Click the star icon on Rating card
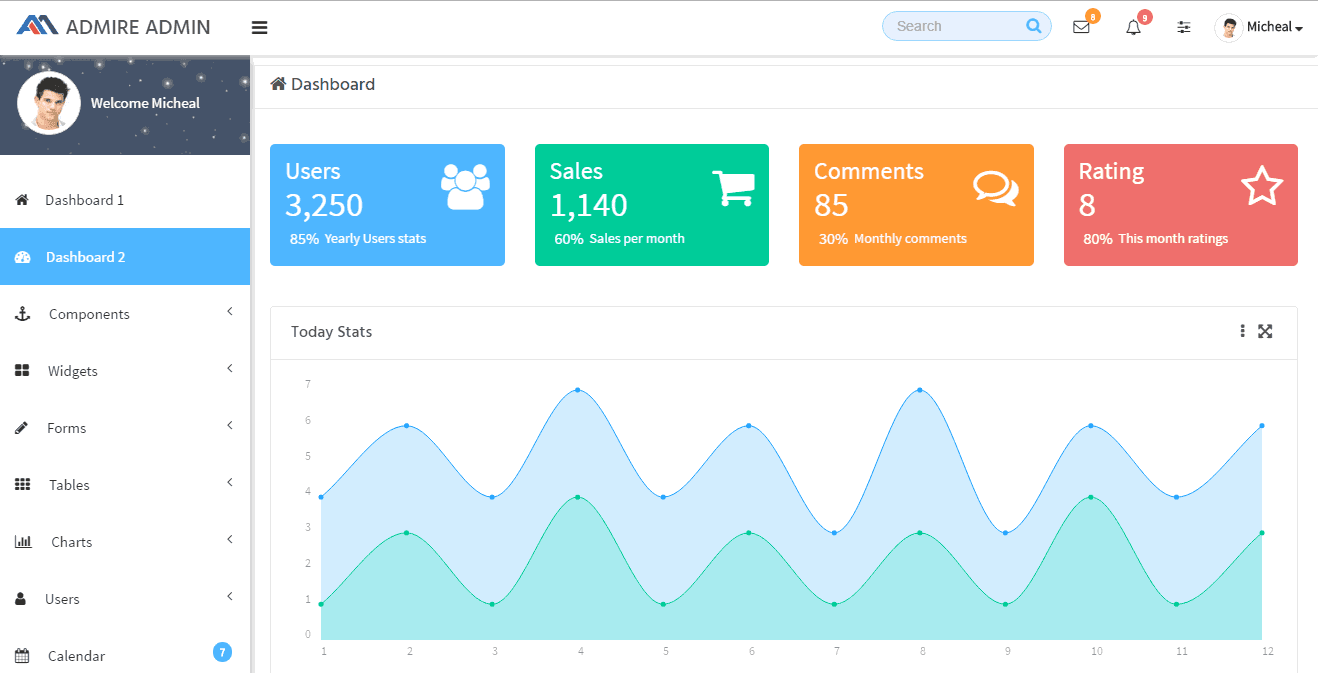The image size is (1318, 673). [1263, 185]
